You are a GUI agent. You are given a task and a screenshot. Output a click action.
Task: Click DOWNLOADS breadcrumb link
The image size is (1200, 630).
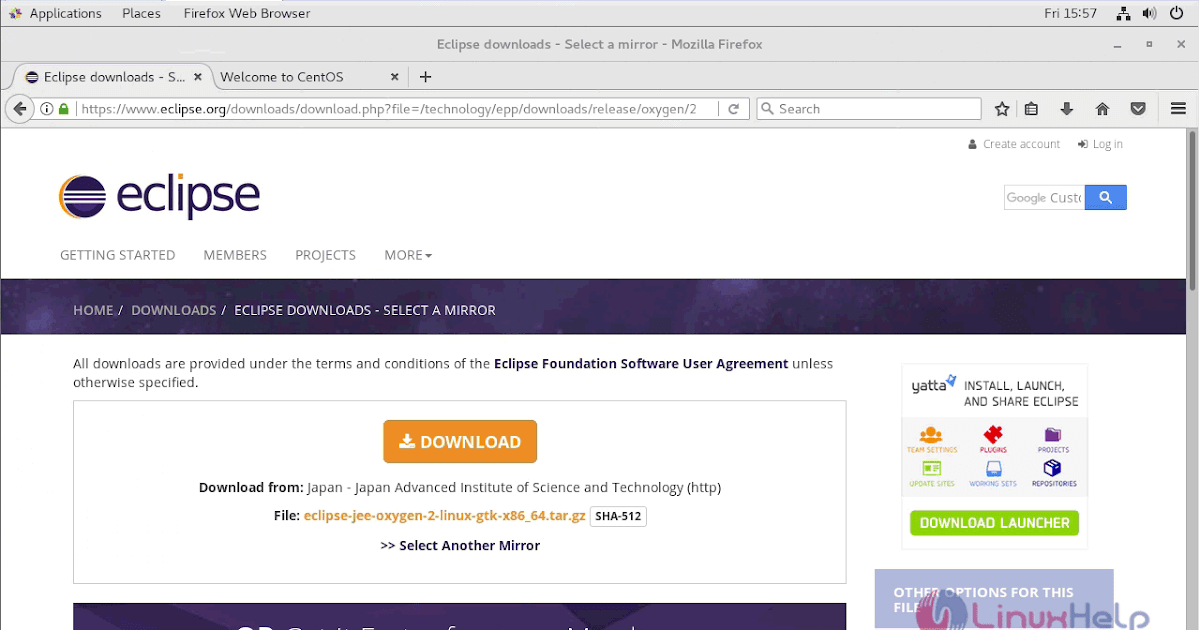(173, 310)
